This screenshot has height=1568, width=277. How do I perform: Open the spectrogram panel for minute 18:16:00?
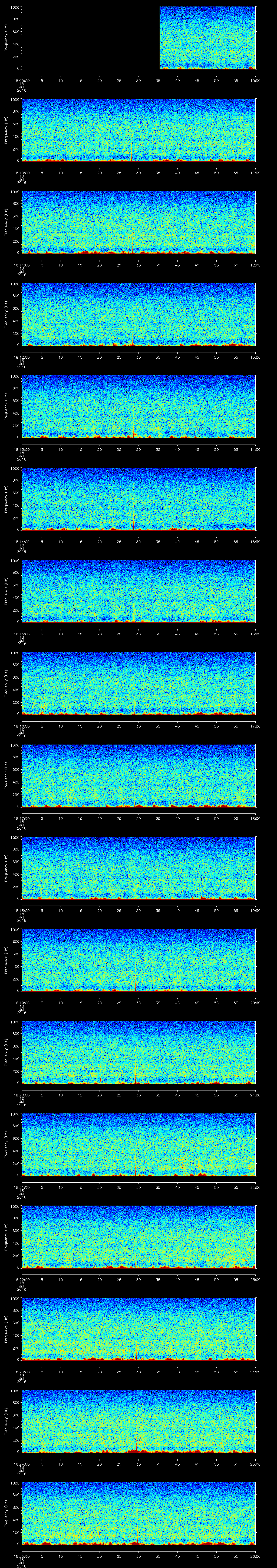click(x=138, y=683)
